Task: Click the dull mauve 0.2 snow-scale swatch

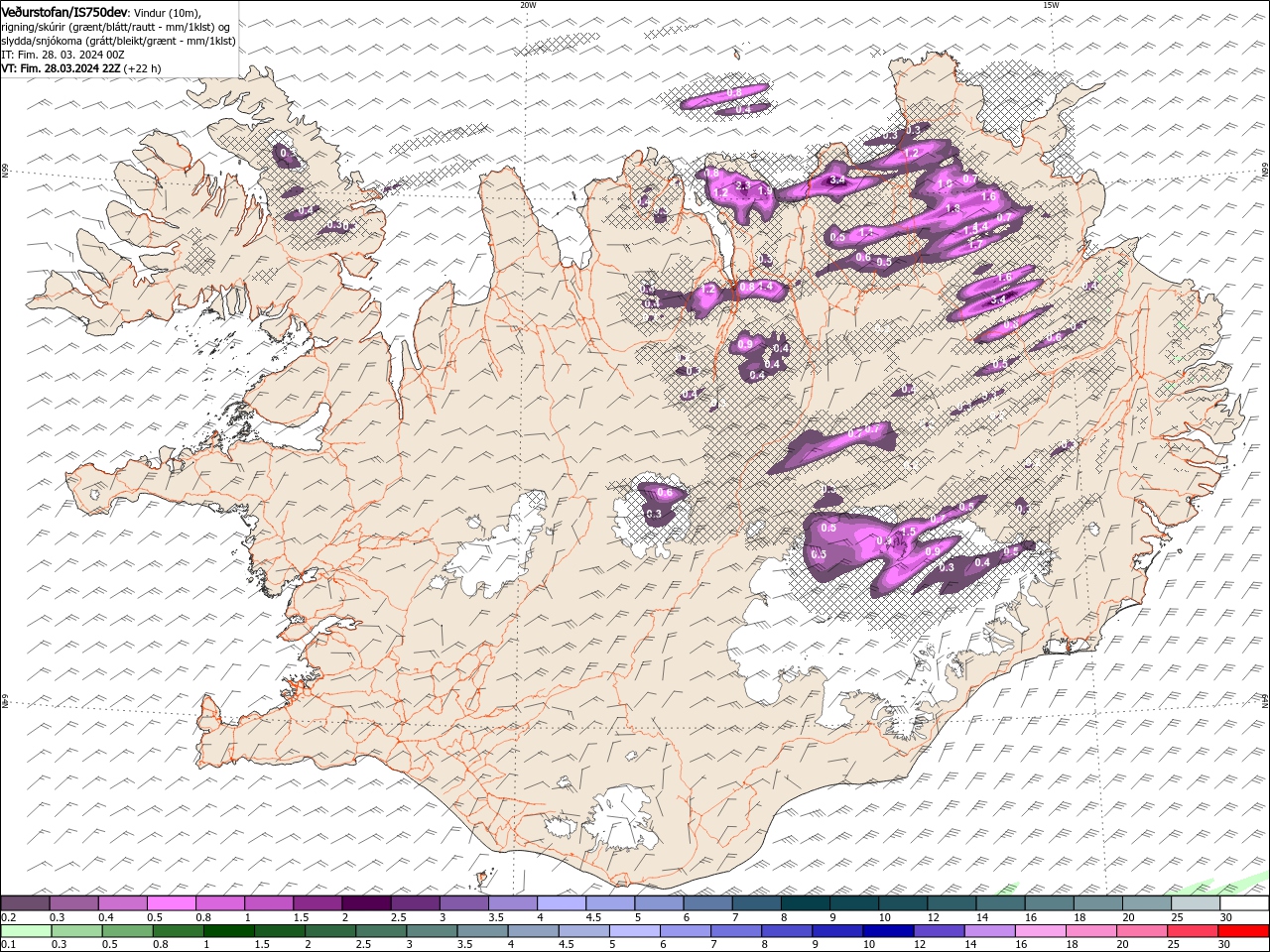Action: tap(25, 903)
